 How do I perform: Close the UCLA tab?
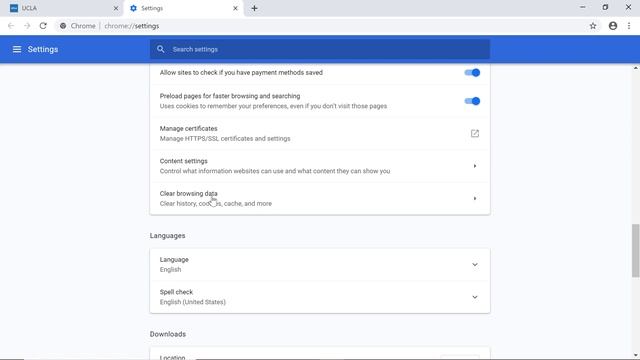[x=116, y=8]
